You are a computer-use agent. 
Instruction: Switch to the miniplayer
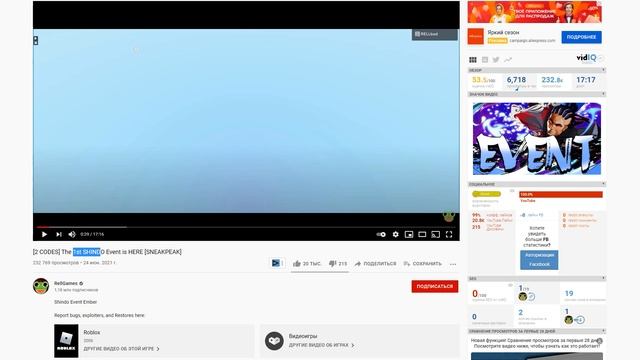point(409,234)
